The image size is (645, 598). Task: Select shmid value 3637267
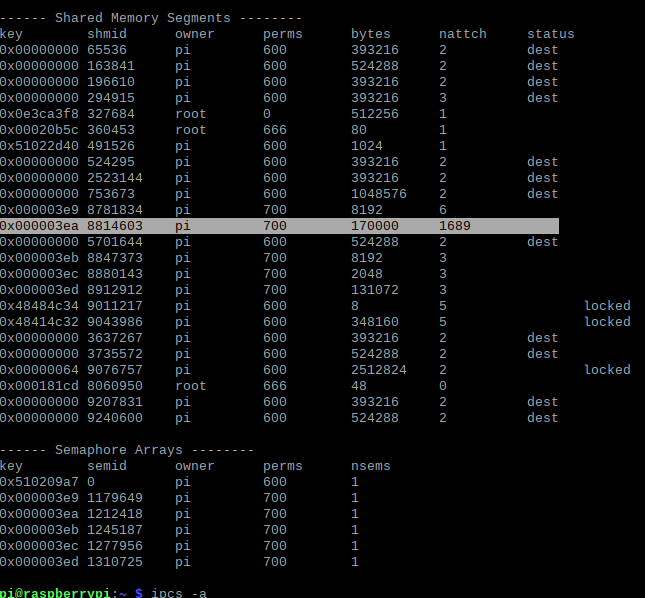click(x=115, y=338)
